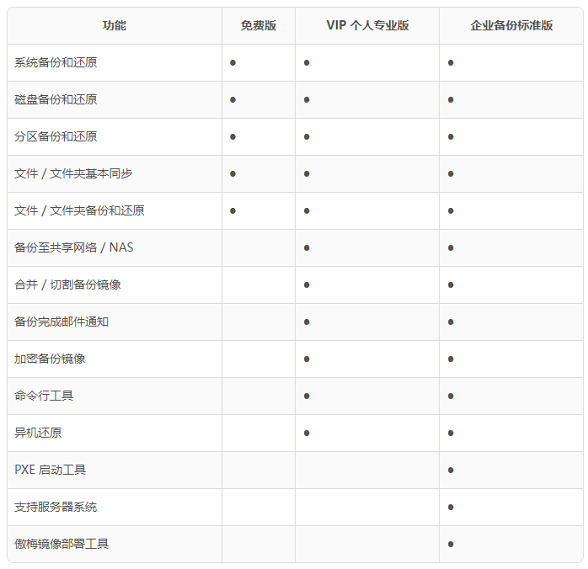Click 企业备份标准版 dot for PXE 启动工具

(x=451, y=470)
